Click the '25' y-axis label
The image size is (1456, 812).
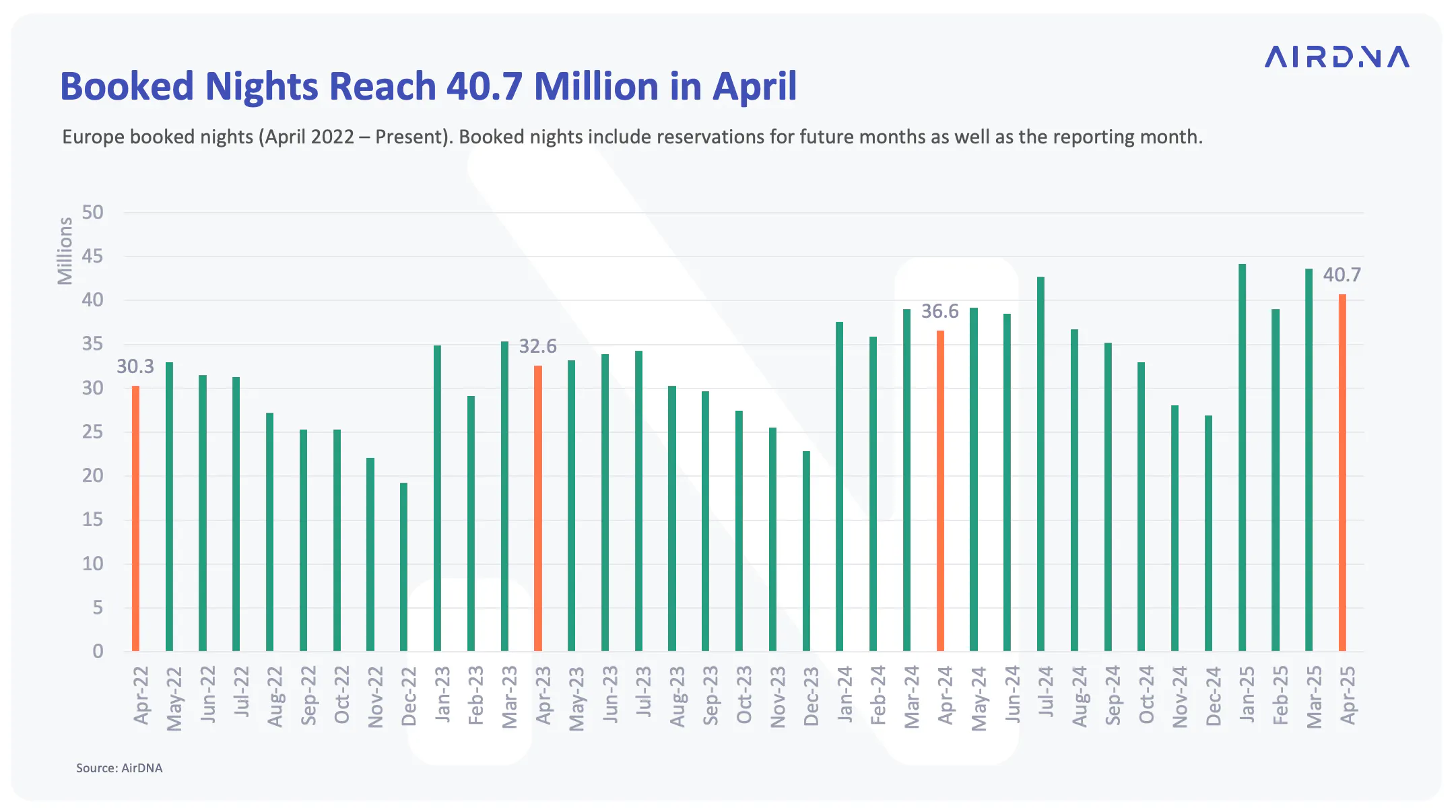click(92, 432)
